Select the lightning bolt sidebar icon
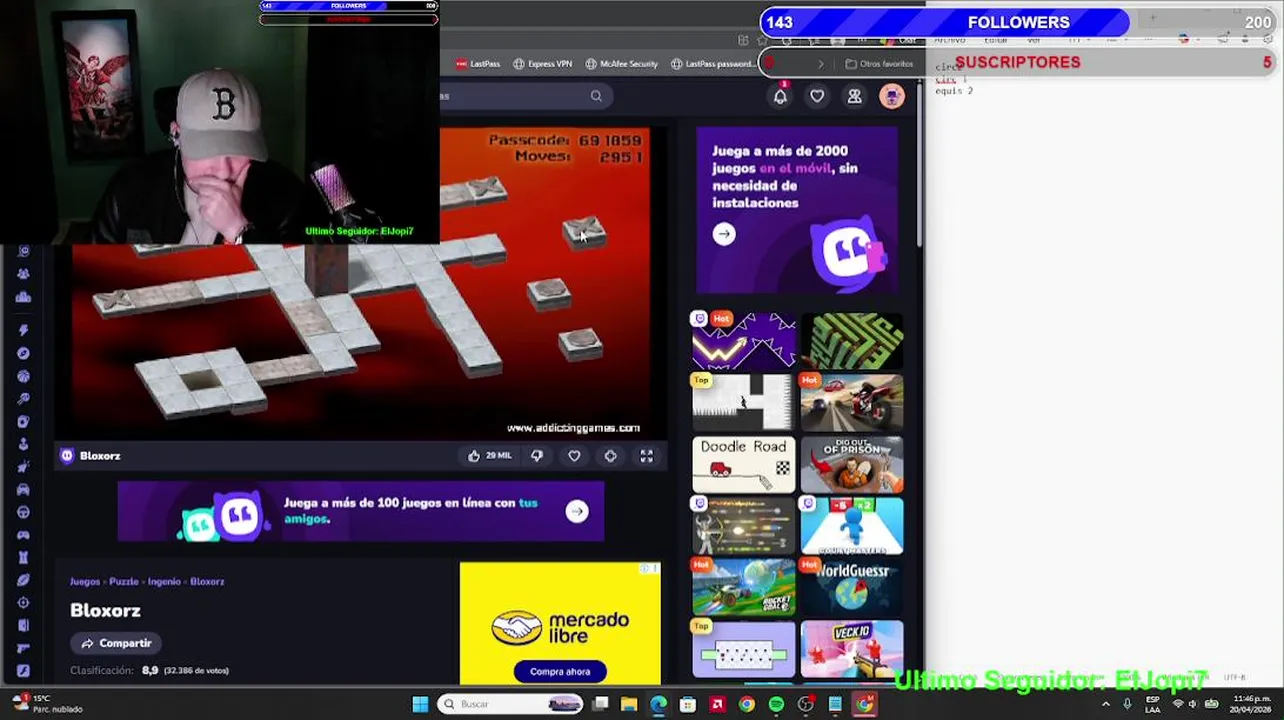This screenshot has width=1284, height=720. click(x=23, y=330)
